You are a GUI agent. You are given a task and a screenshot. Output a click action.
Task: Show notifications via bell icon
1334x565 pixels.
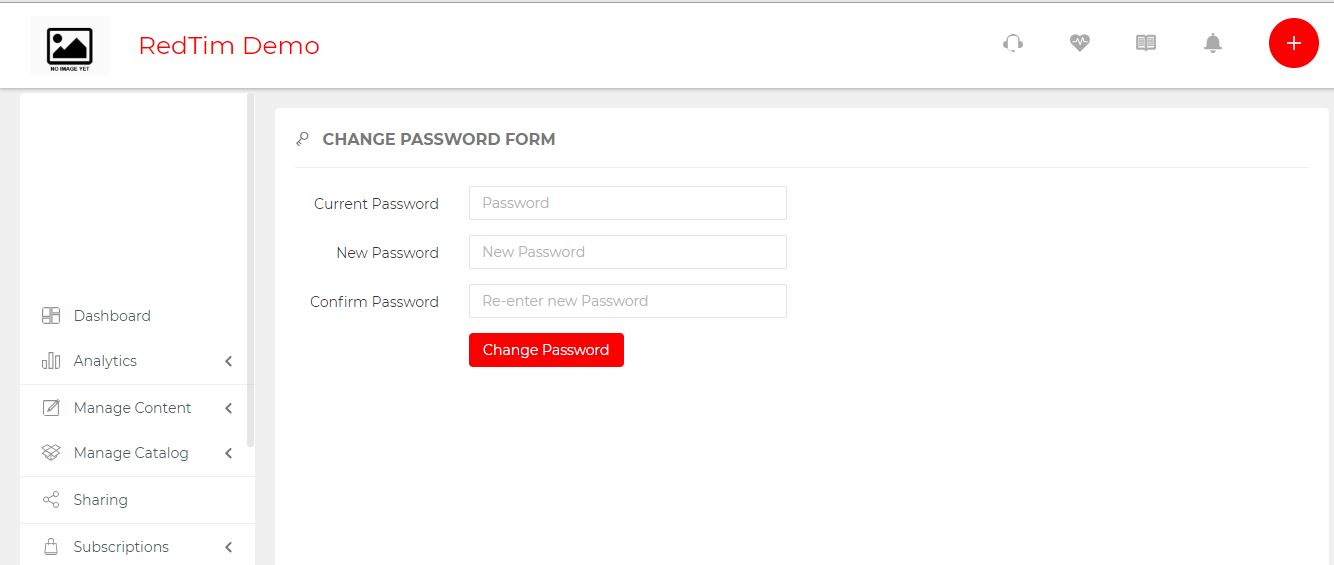click(x=1213, y=43)
